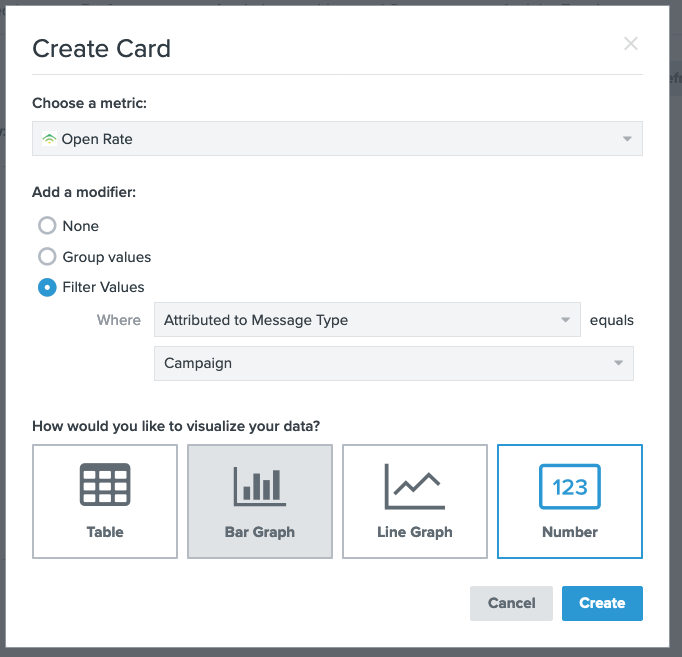Image resolution: width=682 pixels, height=657 pixels.
Task: Cancel the card creation
Action: pos(511,603)
